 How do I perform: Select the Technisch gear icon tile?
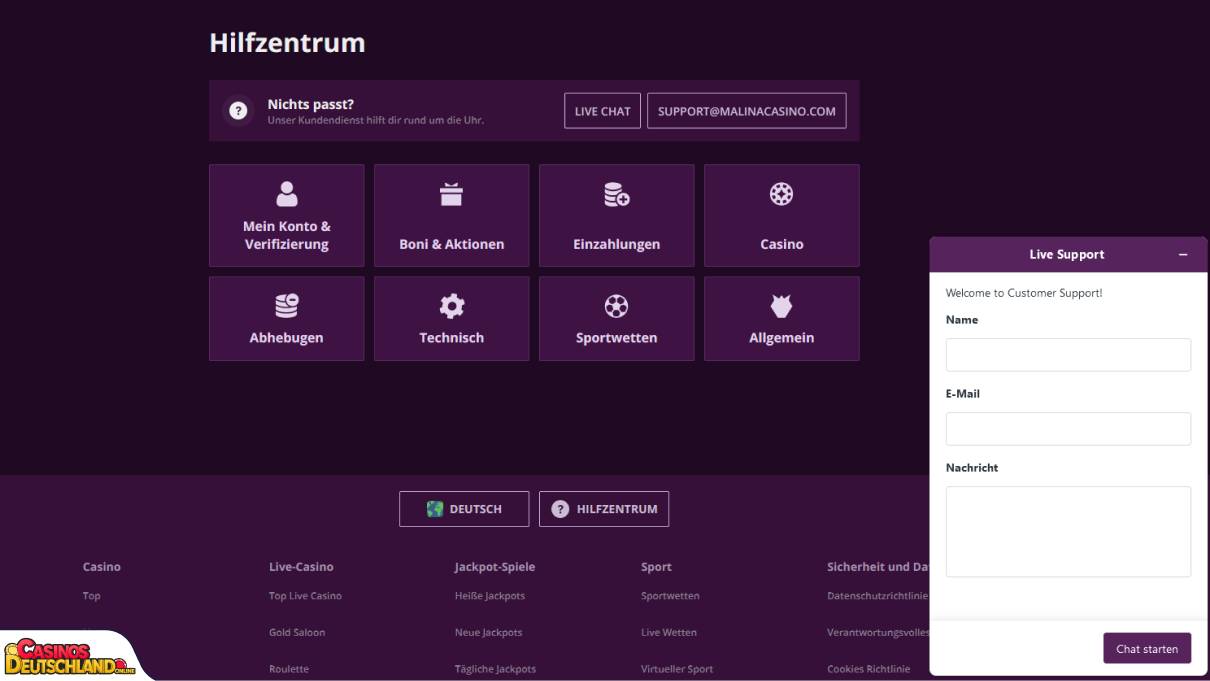[451, 318]
